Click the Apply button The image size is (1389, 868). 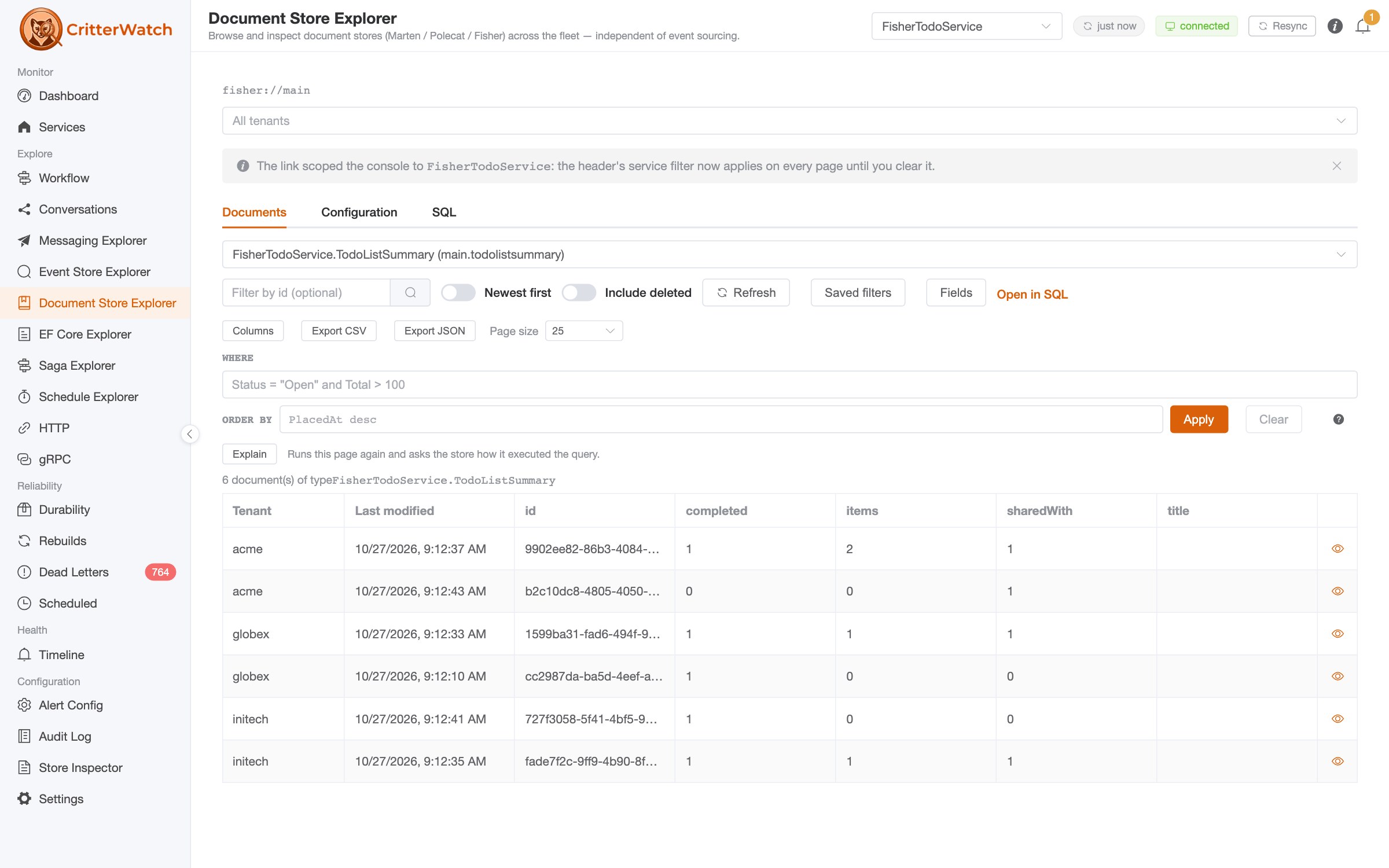tap(1198, 419)
